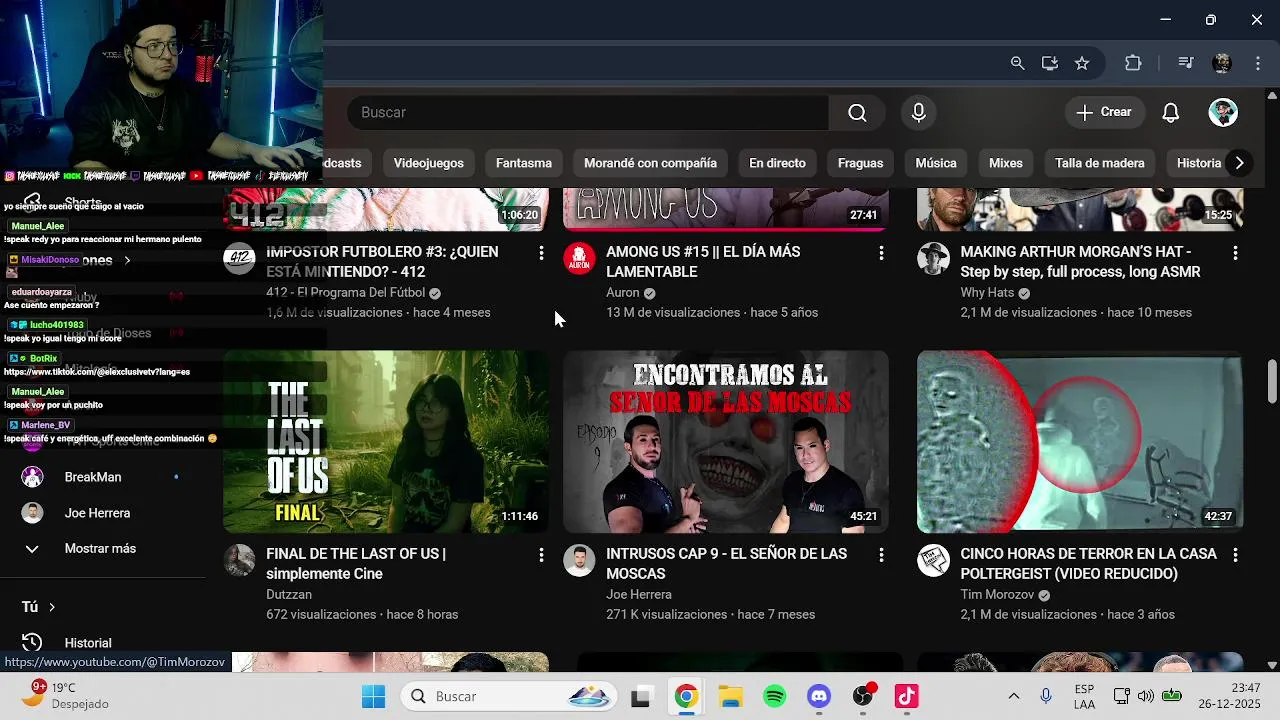
Task: Open the Chrome extensions puzzle icon
Action: click(1133, 63)
